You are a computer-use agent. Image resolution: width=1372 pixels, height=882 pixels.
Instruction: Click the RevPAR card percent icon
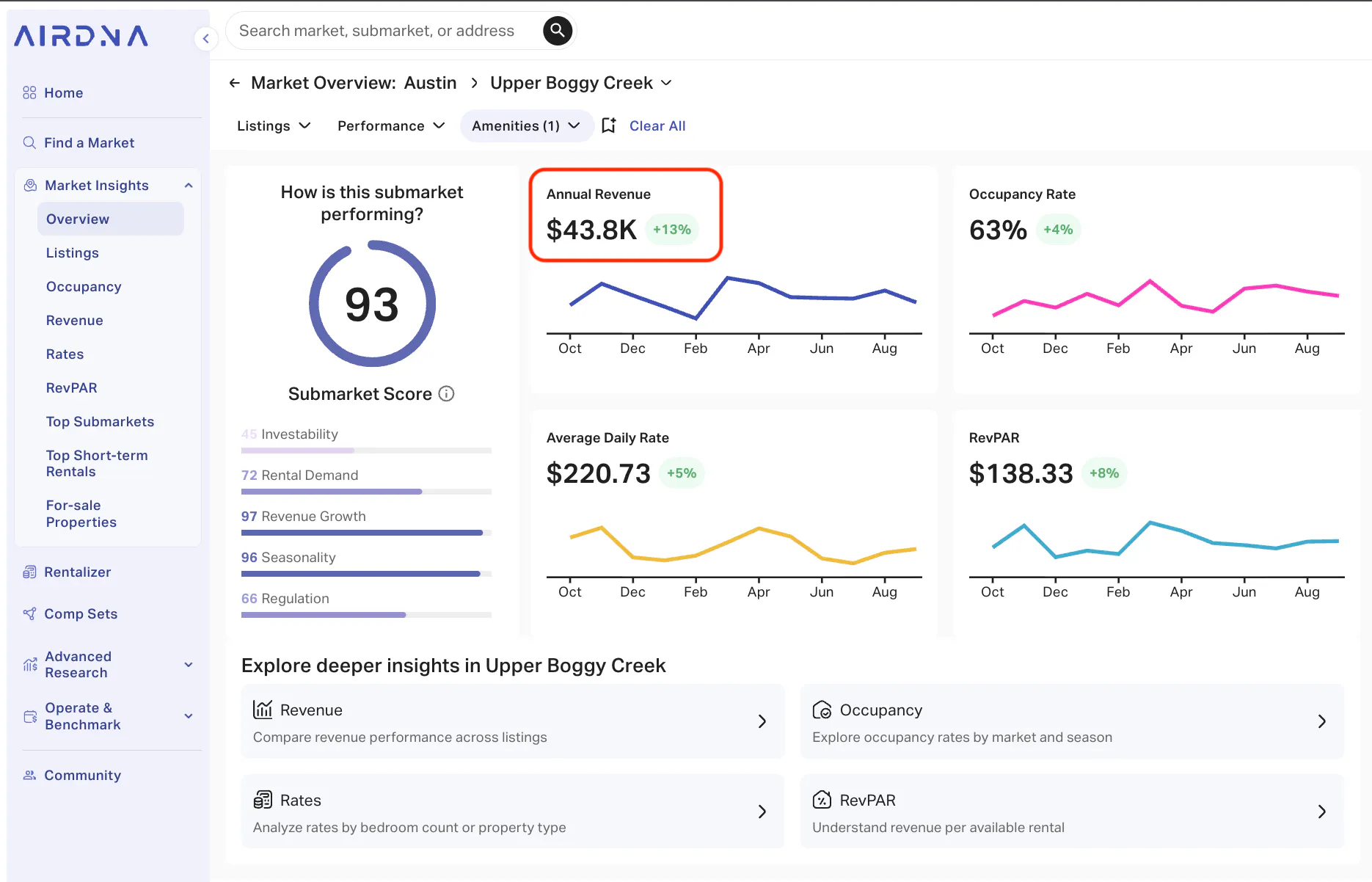[822, 800]
